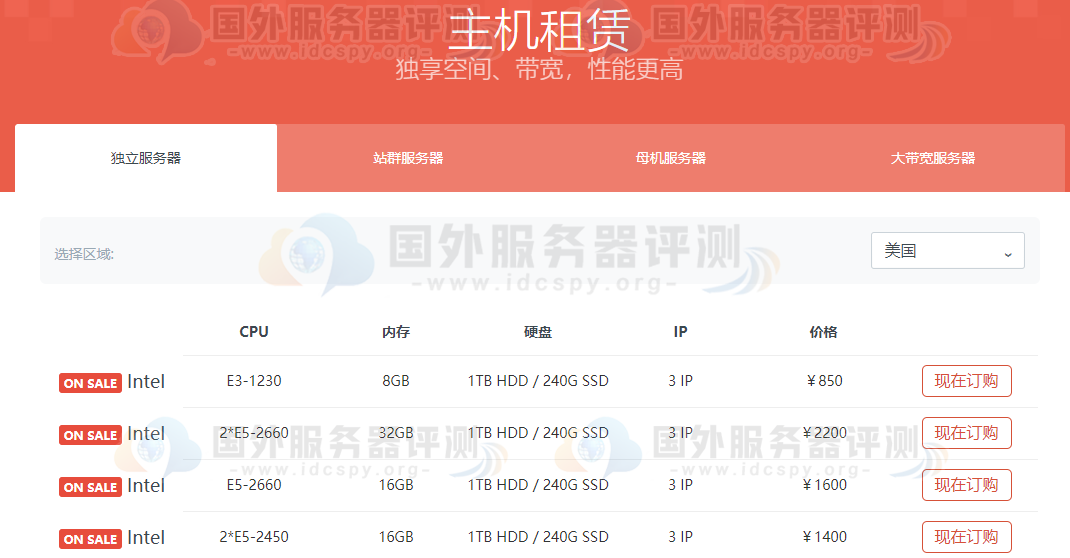
Task: Click the 主机租赁 page heading
Action: [x=538, y=32]
